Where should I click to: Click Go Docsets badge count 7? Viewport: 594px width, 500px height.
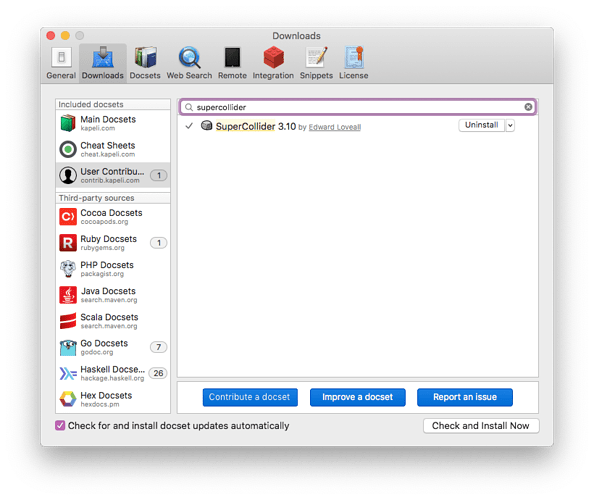[x=159, y=347]
